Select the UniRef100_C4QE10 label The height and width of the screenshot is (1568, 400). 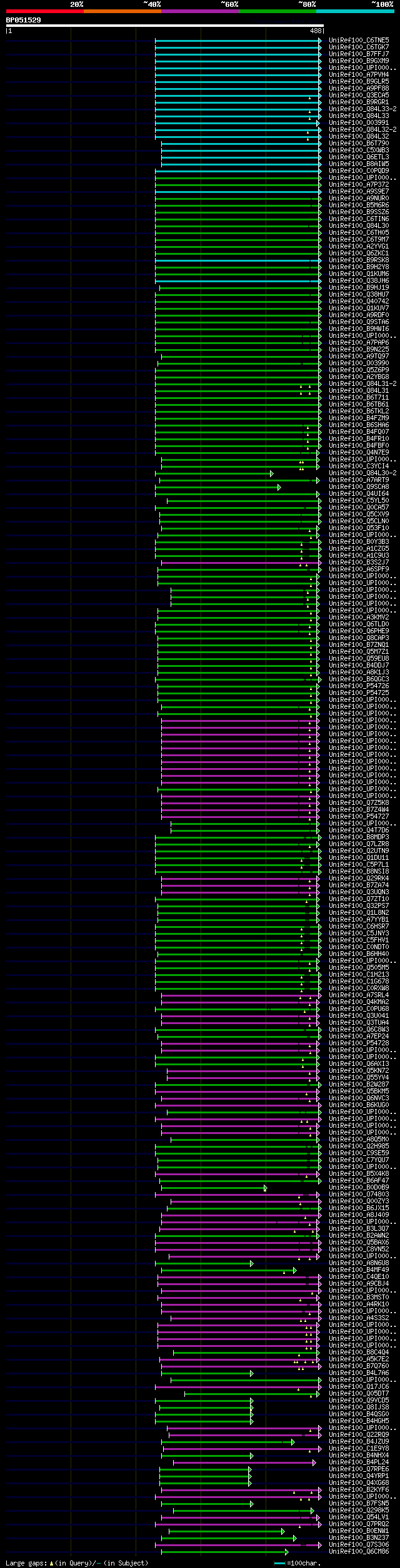click(359, 1277)
